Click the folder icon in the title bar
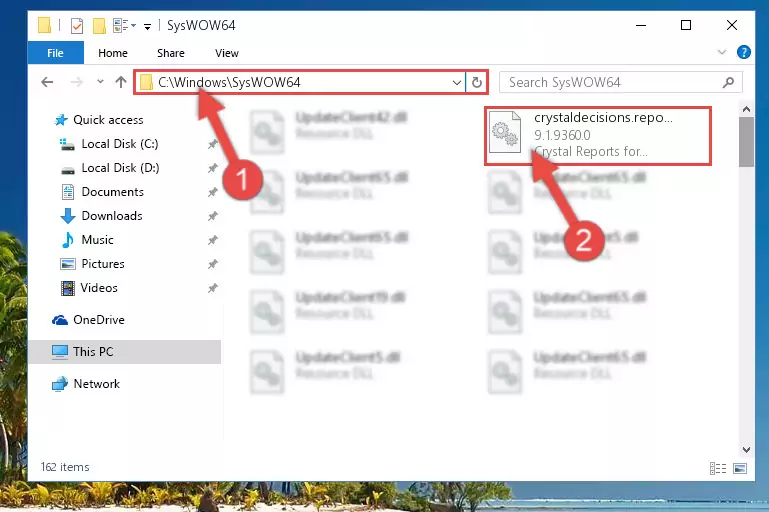The width and height of the screenshot is (769, 512). click(44, 25)
